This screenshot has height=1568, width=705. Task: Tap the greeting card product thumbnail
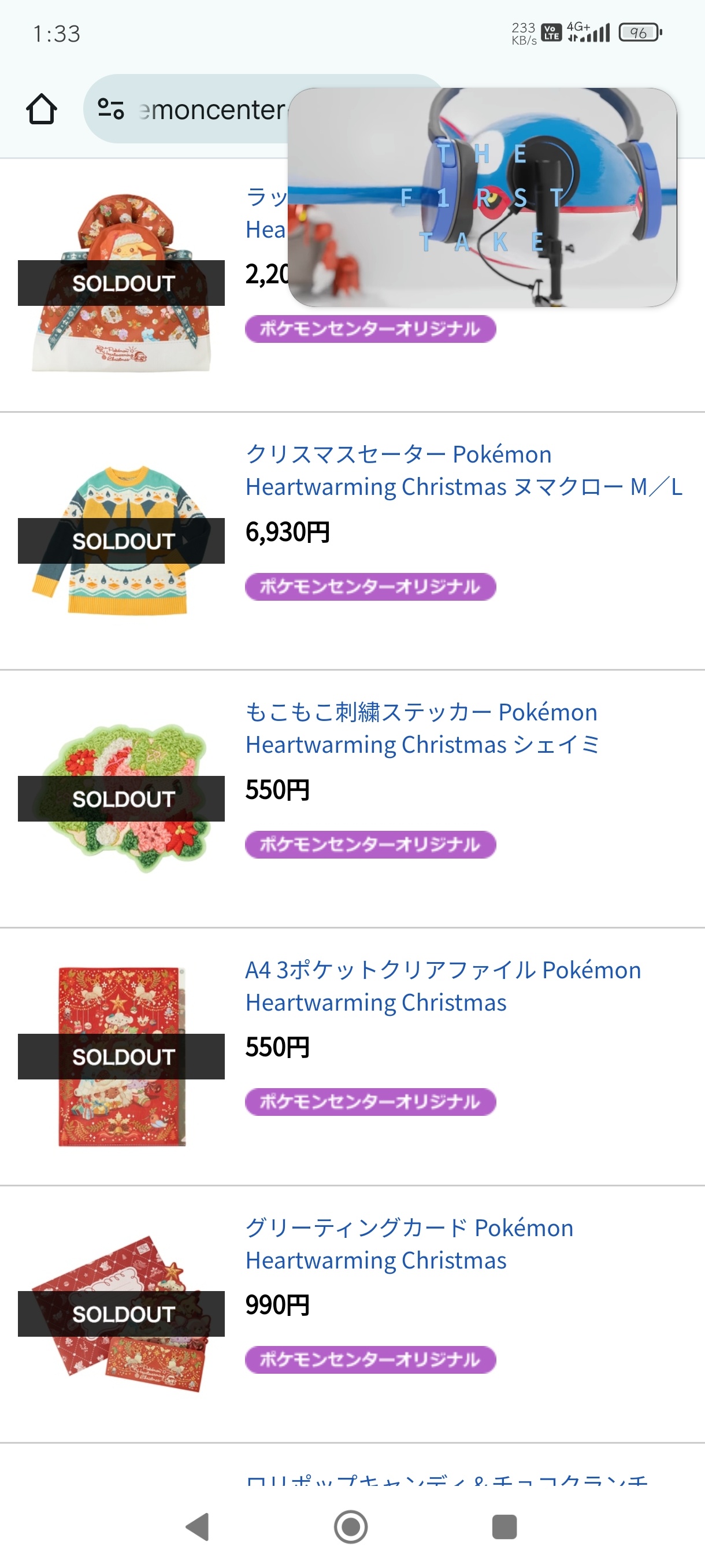pyautogui.click(x=121, y=1314)
